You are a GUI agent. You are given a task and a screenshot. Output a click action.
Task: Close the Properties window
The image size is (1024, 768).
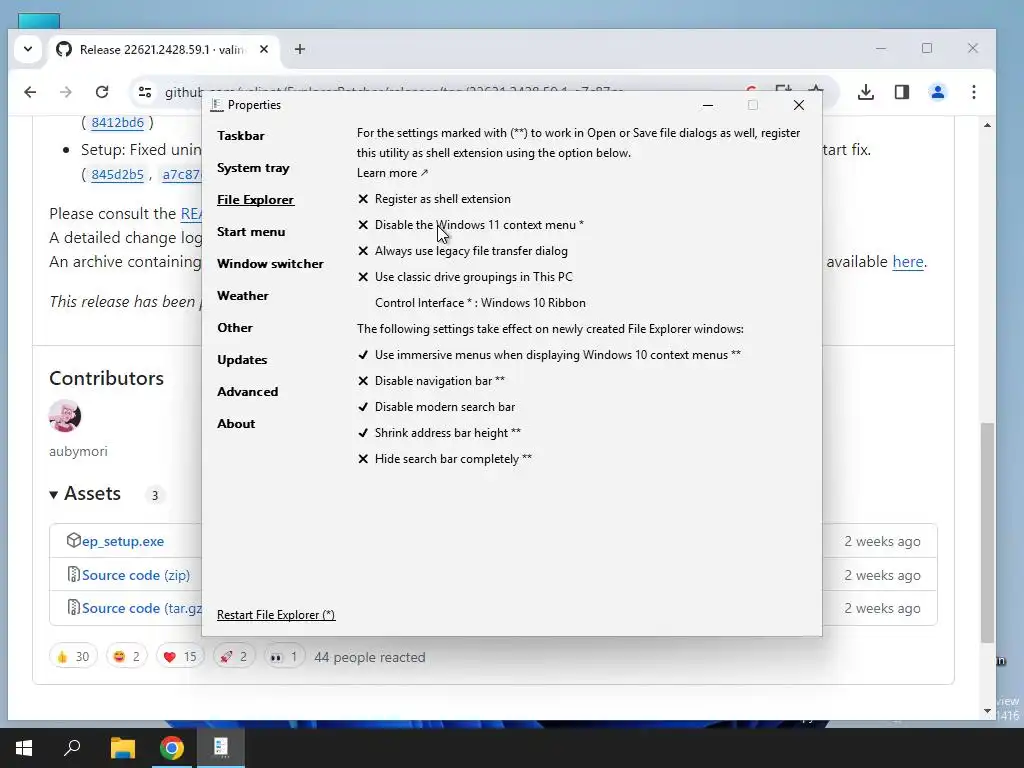tap(798, 105)
